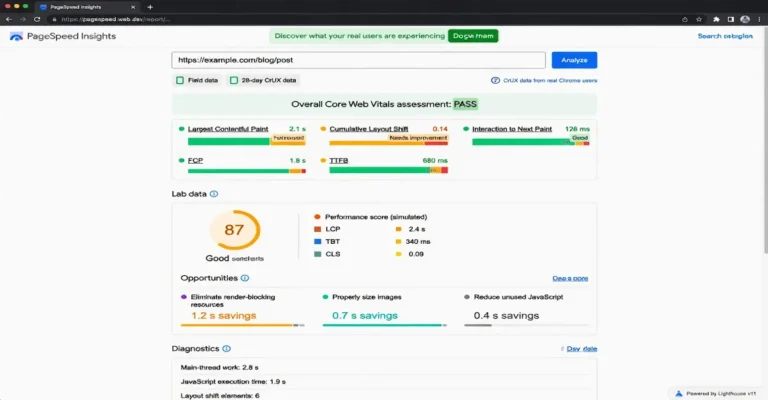768x400 pixels.
Task: Open the TTFB metric link
Action: [x=338, y=161]
